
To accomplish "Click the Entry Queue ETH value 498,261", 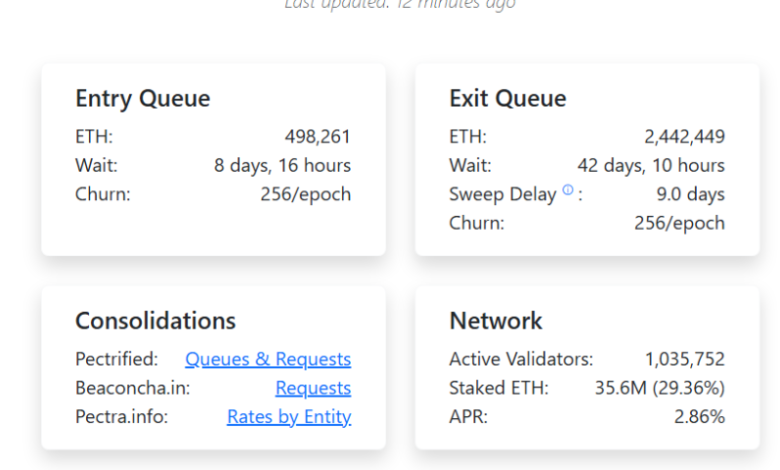I will 317,137.
